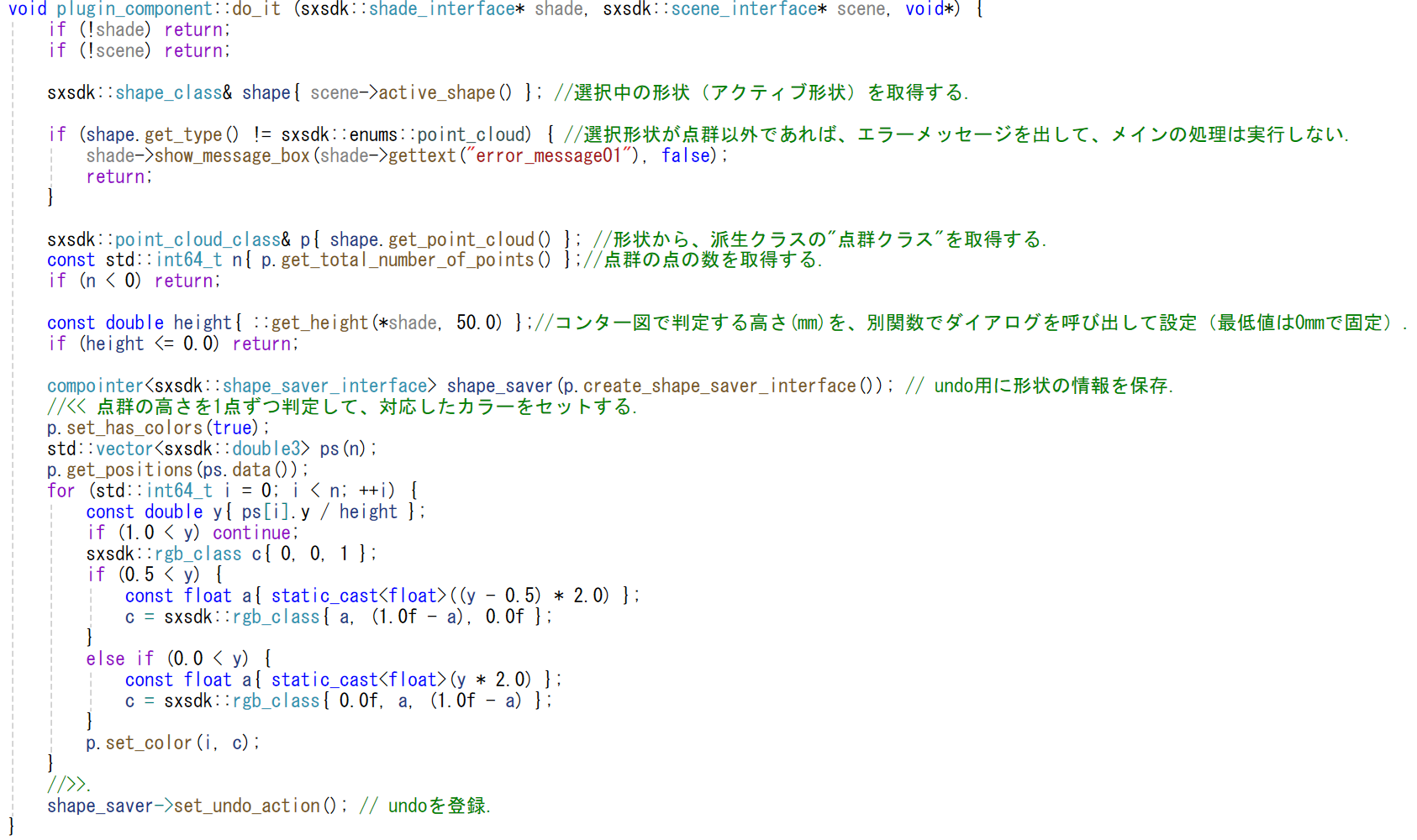
Task: Click the enums::point_cloud comparison value
Action: tap(441, 134)
